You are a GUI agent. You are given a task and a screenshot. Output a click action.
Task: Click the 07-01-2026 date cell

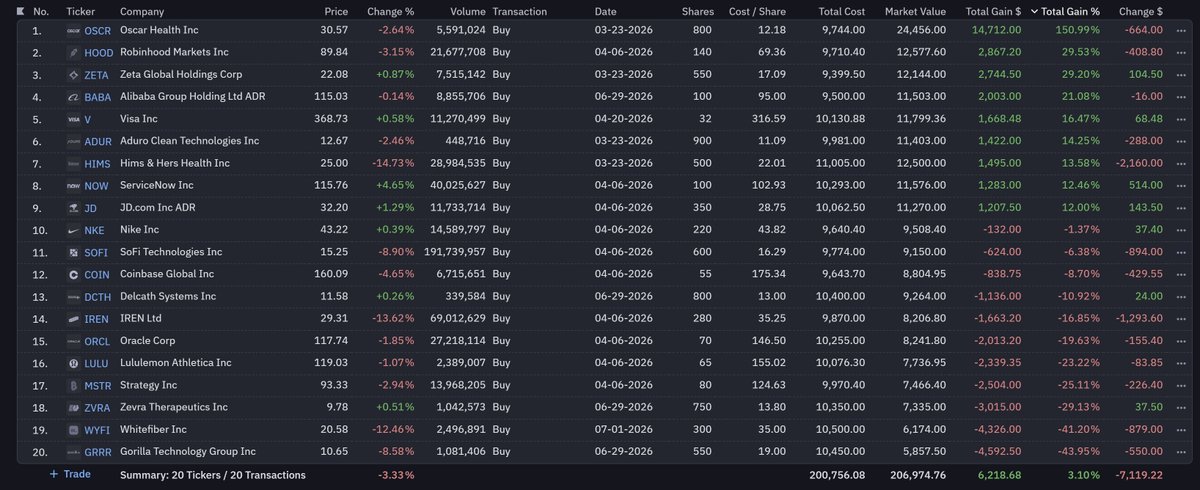(x=625, y=430)
